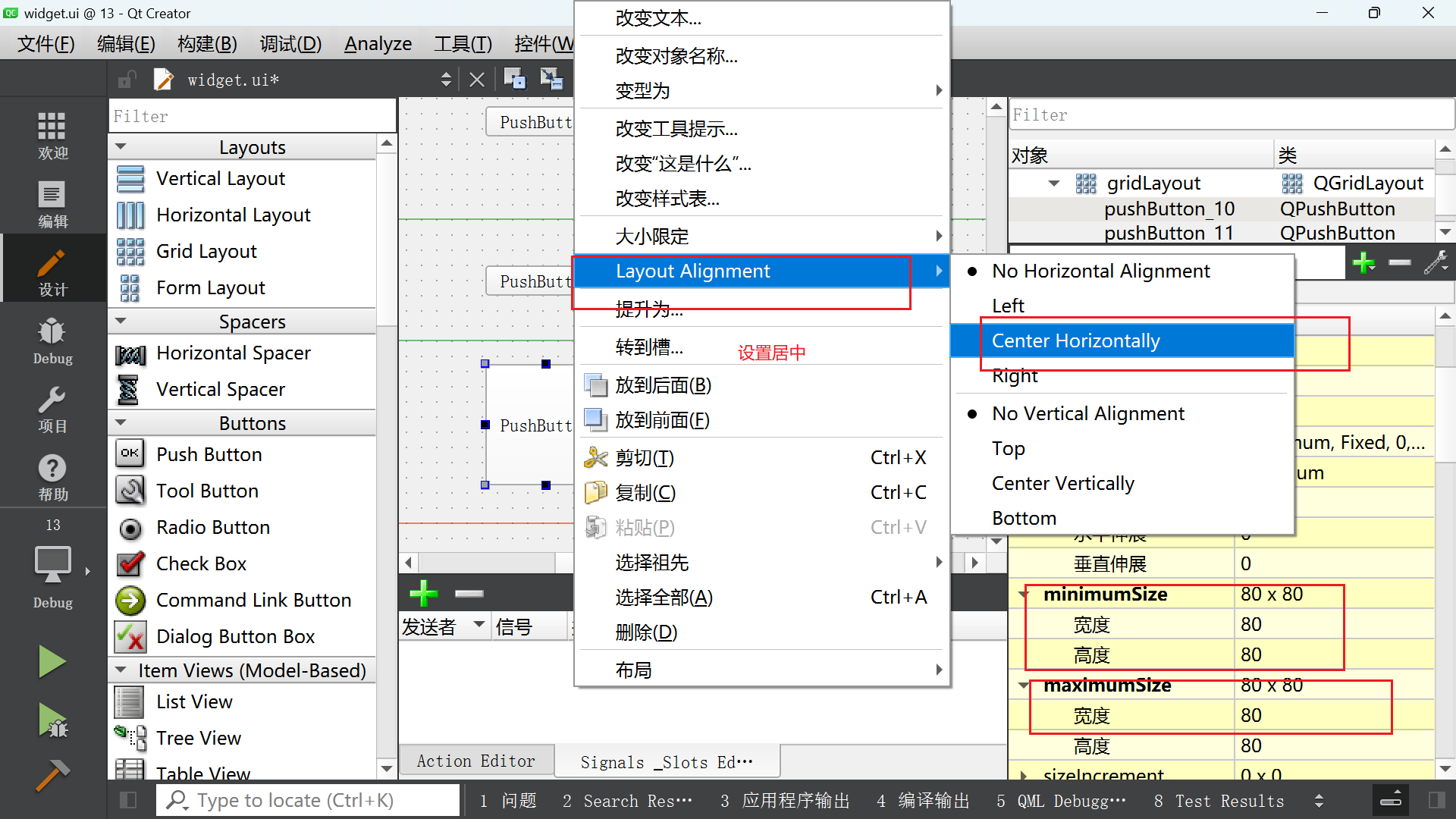Choose Center Horizontally alignment
The width and height of the screenshot is (1456, 819).
click(x=1122, y=340)
